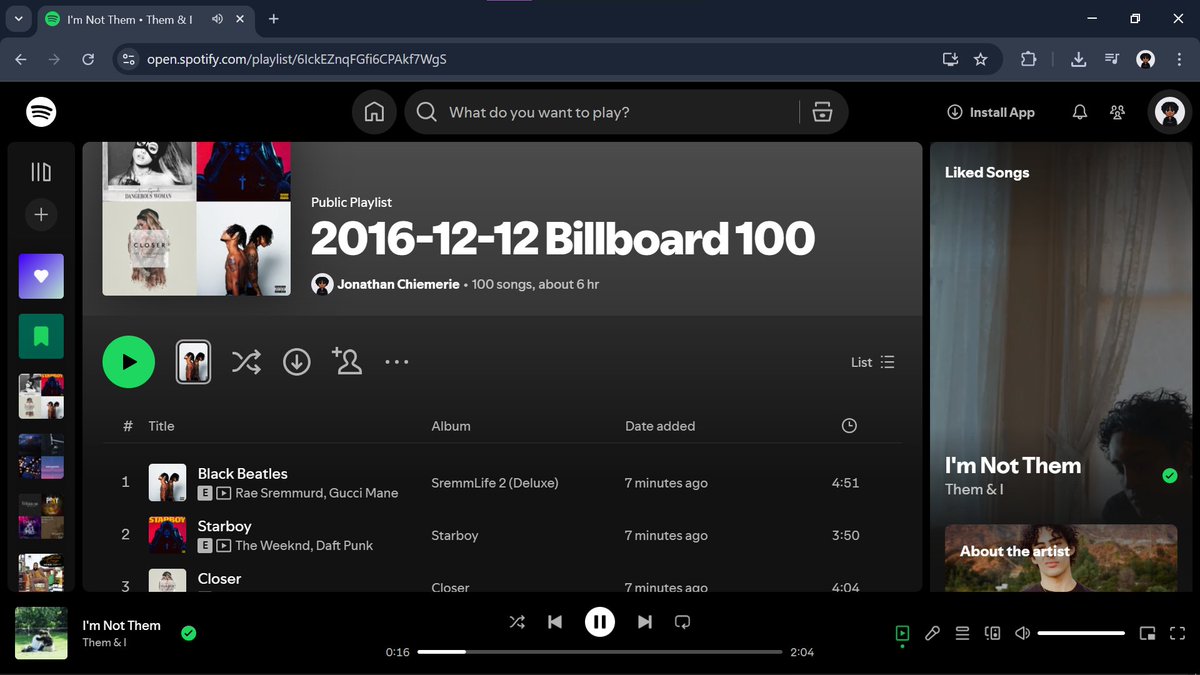Click the search magnifier icon
The width and height of the screenshot is (1200, 675).
point(427,112)
